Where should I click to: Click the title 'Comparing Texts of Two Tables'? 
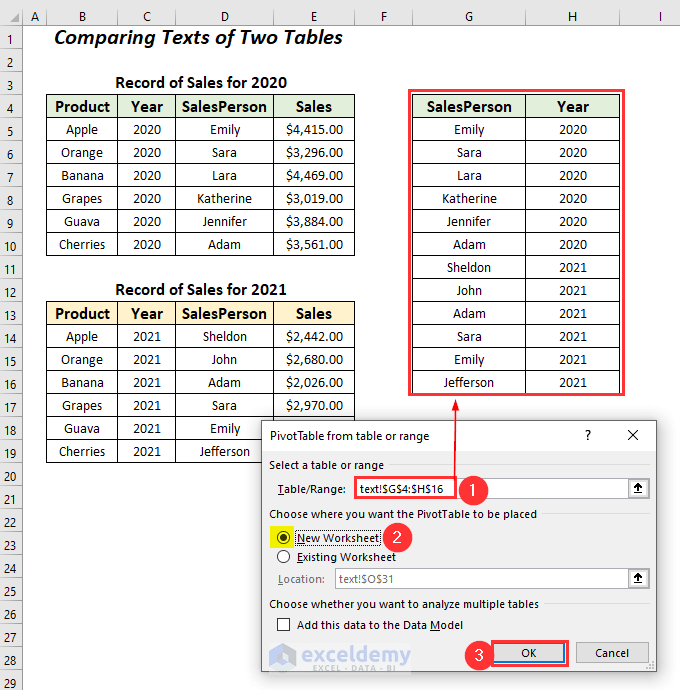tap(198, 38)
